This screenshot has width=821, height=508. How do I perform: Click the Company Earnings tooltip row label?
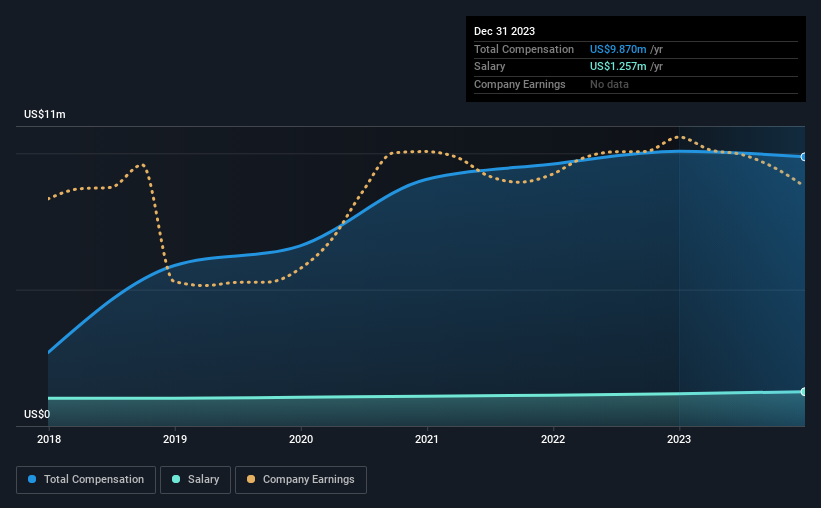point(519,84)
